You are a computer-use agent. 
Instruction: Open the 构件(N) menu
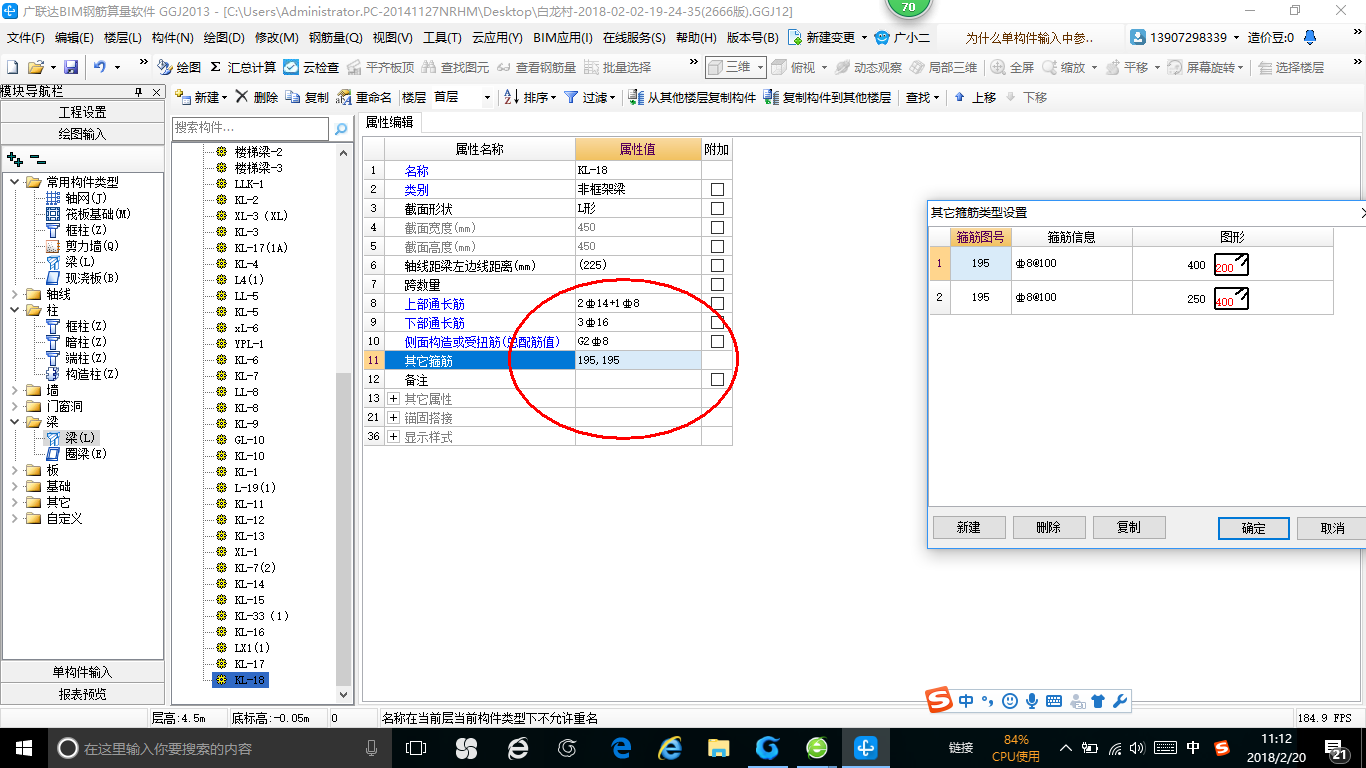coord(173,38)
